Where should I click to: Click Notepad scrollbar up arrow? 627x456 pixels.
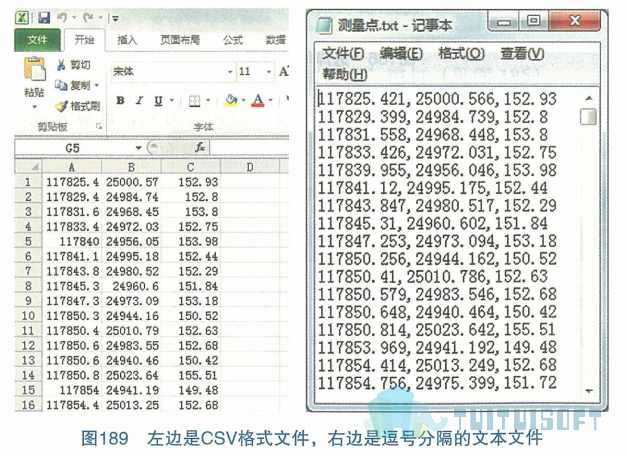point(589,98)
